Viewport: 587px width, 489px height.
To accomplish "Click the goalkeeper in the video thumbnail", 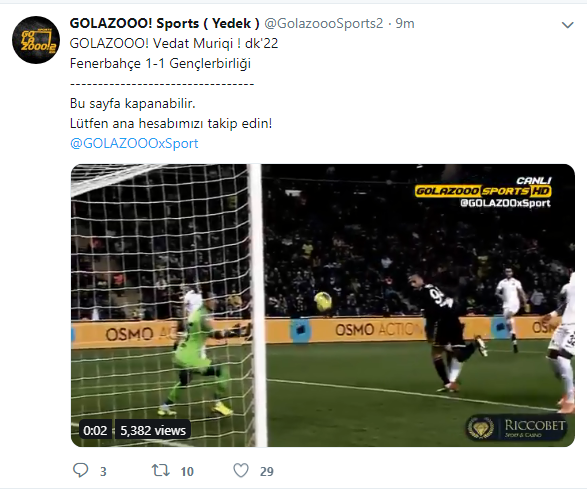I will point(195,356).
